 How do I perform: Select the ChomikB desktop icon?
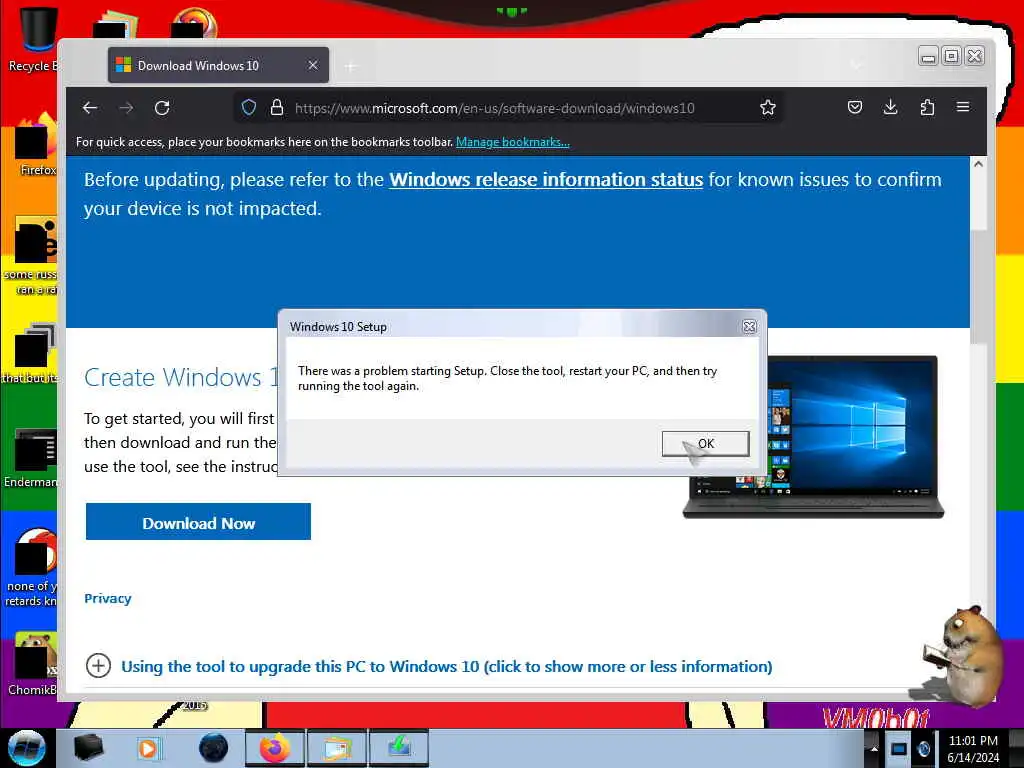point(33,664)
